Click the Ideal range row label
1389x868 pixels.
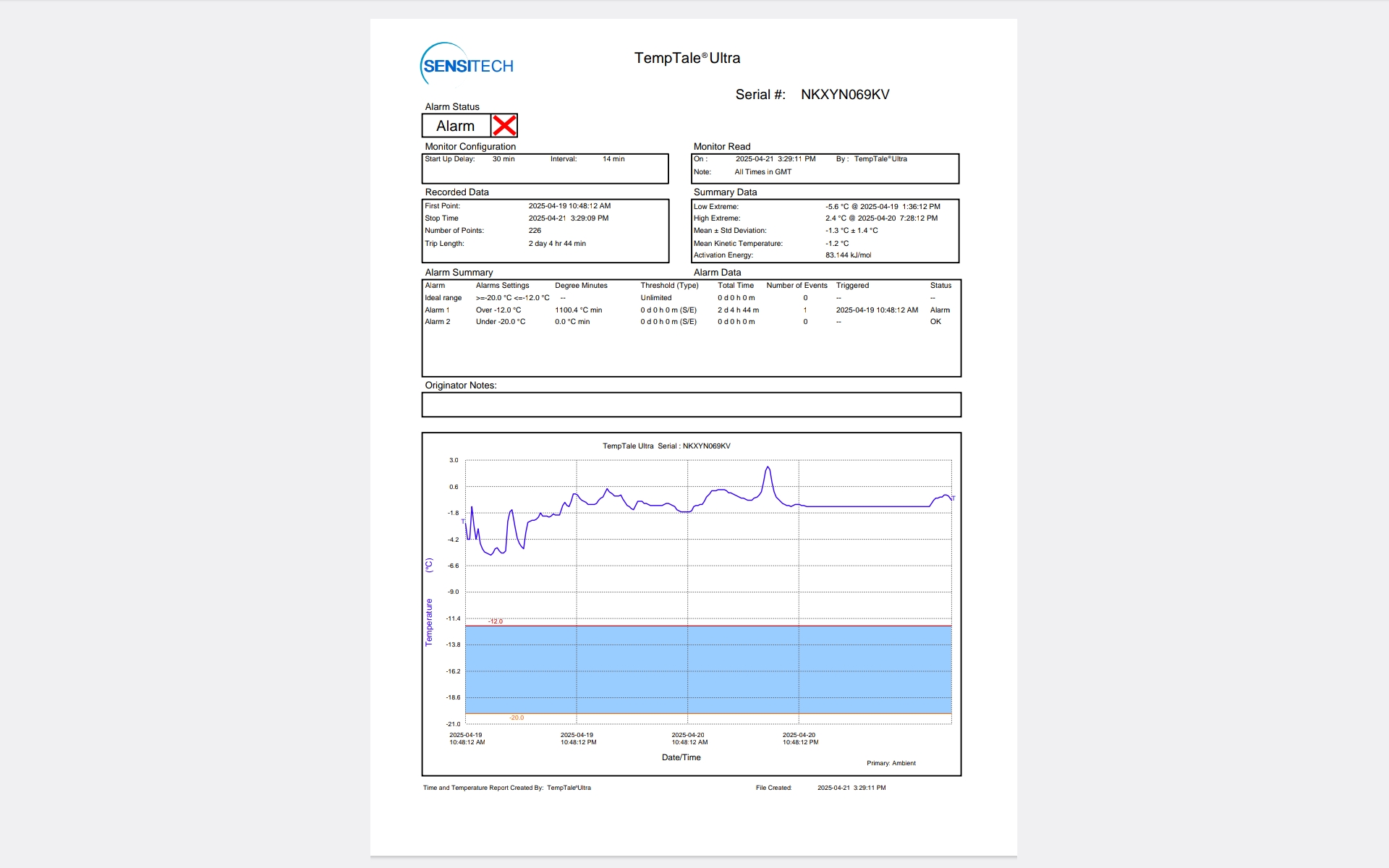pyautogui.click(x=443, y=298)
